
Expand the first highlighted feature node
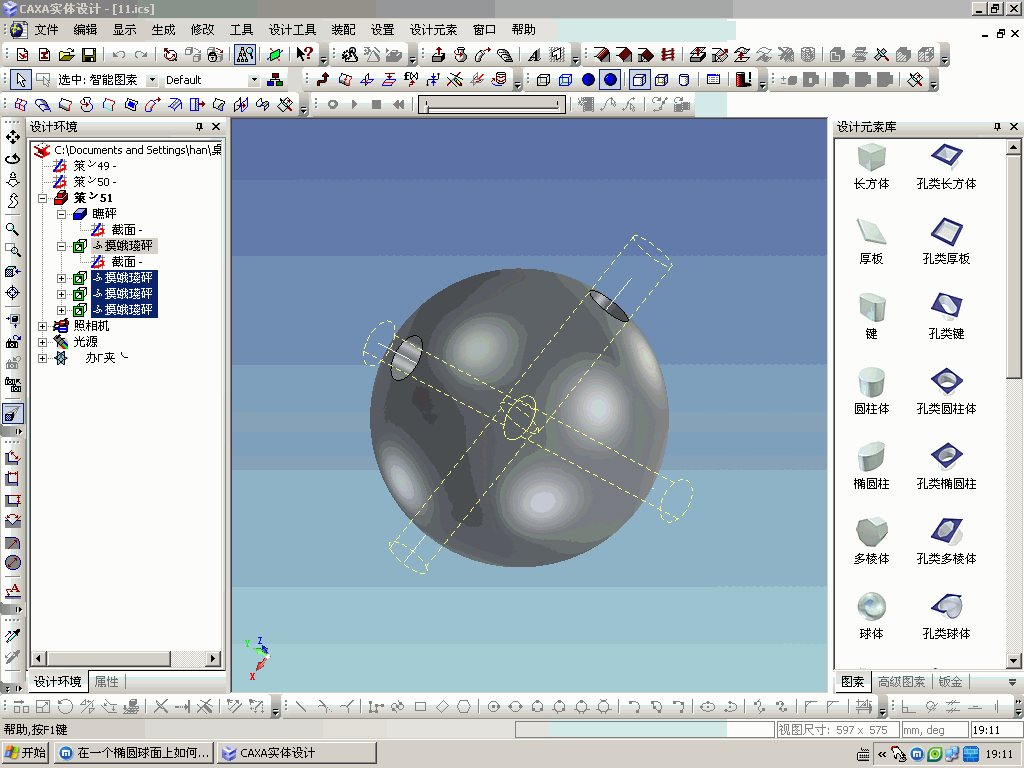(x=61, y=278)
